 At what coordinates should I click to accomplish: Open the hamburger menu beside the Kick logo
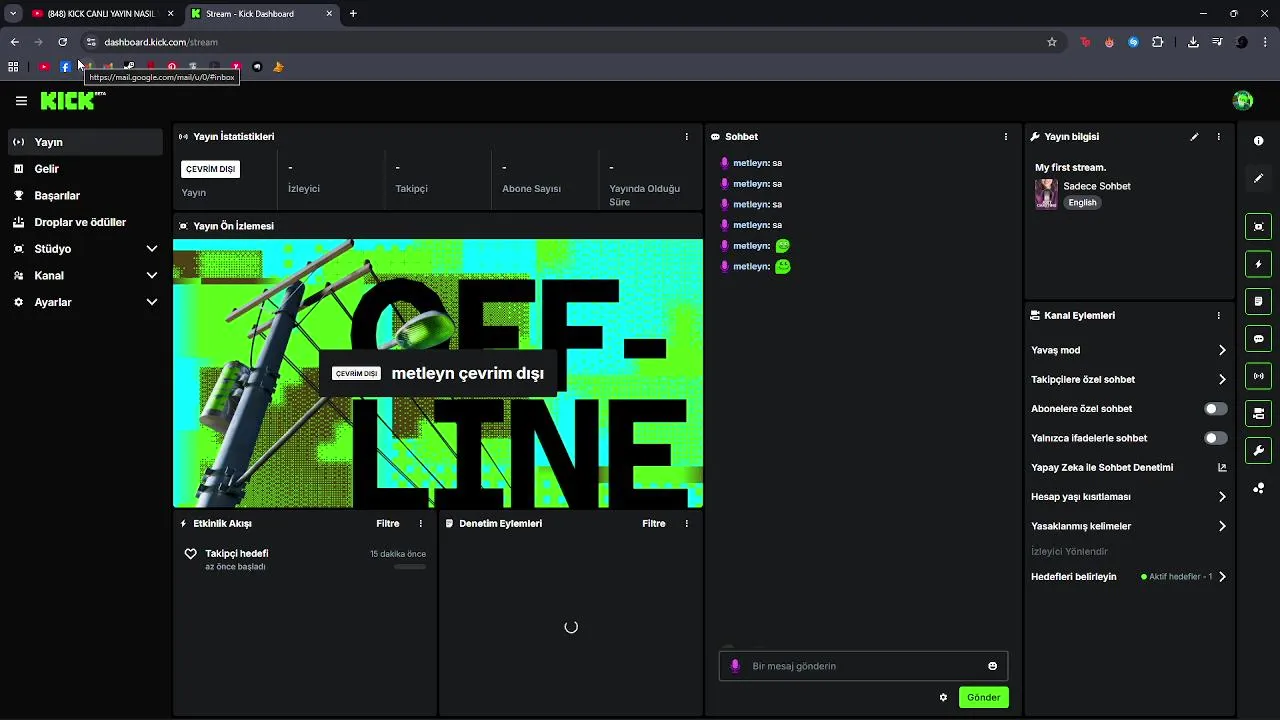(x=21, y=101)
